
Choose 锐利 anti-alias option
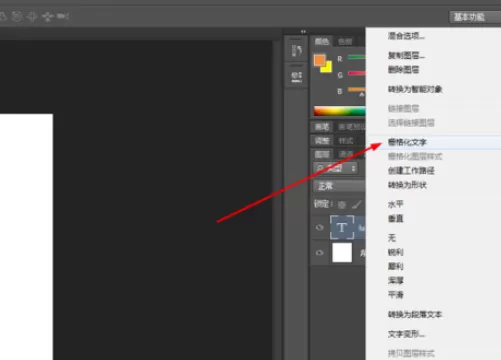pos(396,252)
